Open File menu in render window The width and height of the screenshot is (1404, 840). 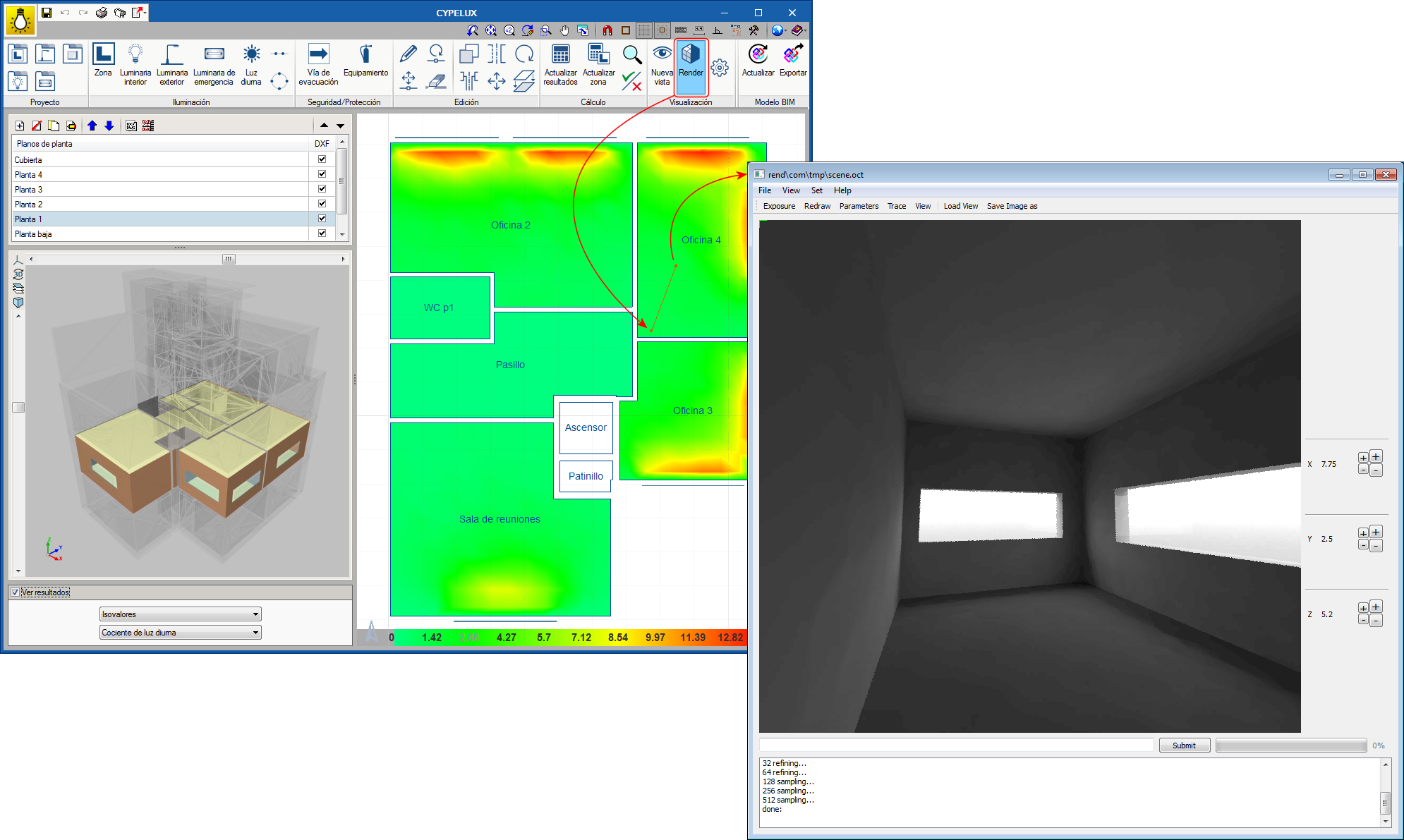coord(765,190)
